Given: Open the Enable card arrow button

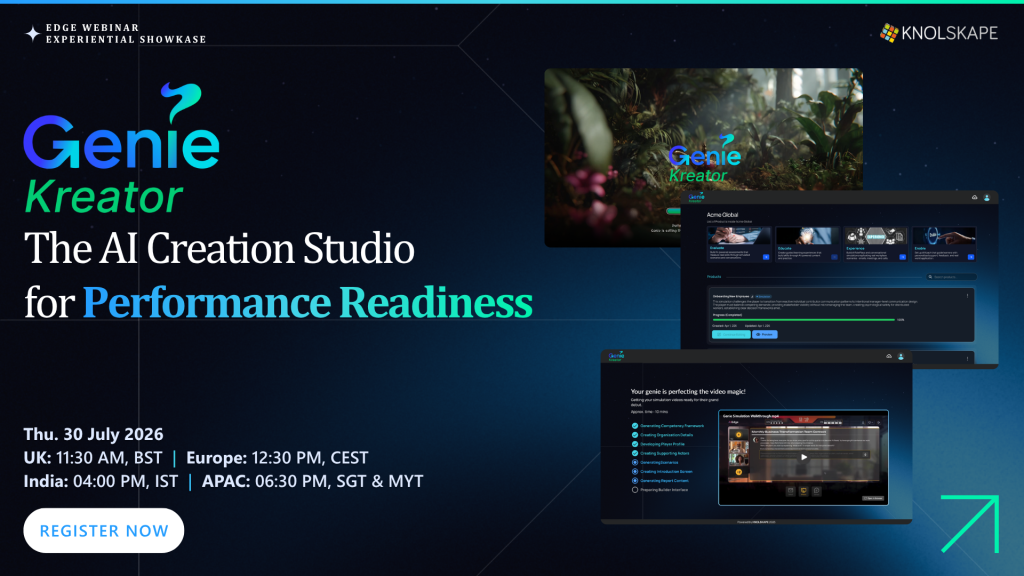Looking at the screenshot, I should tap(971, 257).
